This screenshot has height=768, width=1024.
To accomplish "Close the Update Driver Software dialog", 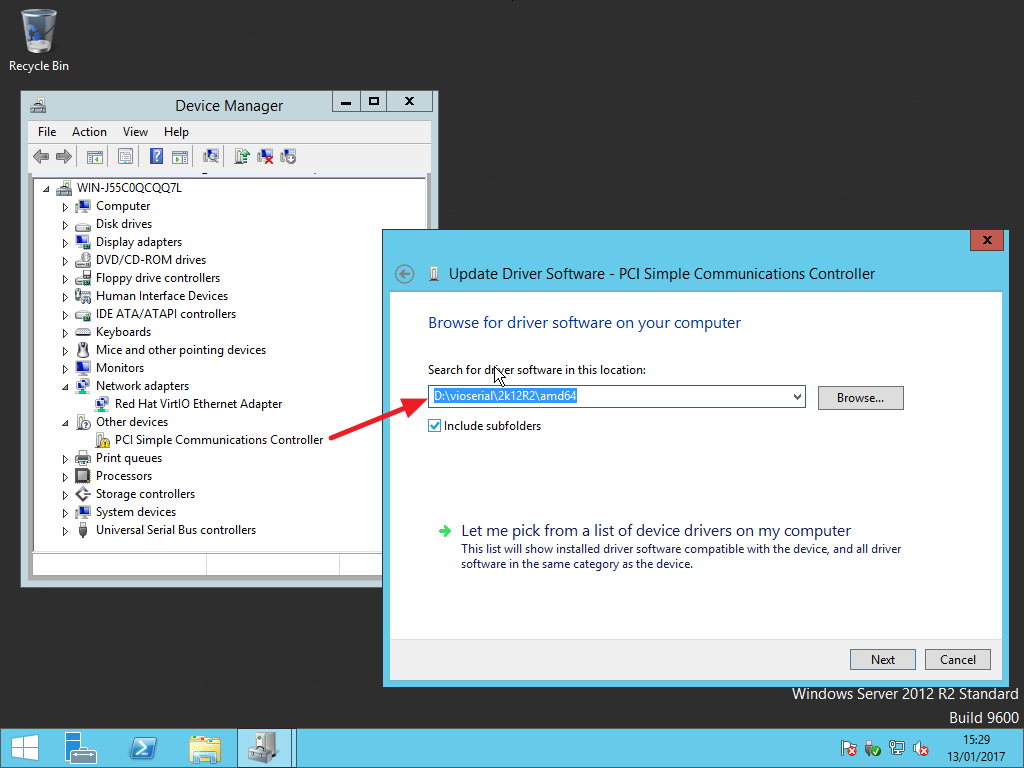I will pos(987,240).
